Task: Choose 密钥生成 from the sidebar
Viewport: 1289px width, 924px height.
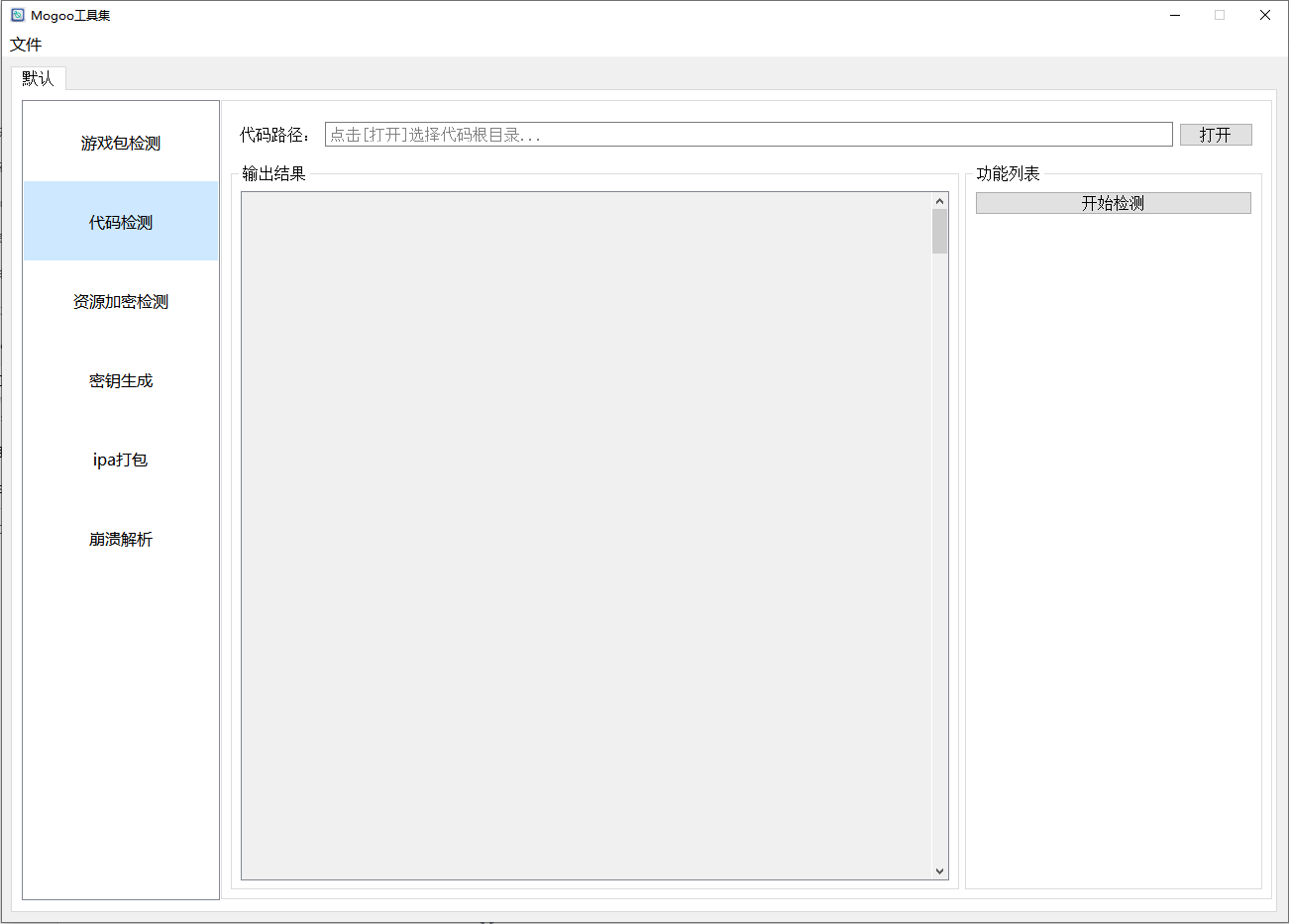Action: 121,380
